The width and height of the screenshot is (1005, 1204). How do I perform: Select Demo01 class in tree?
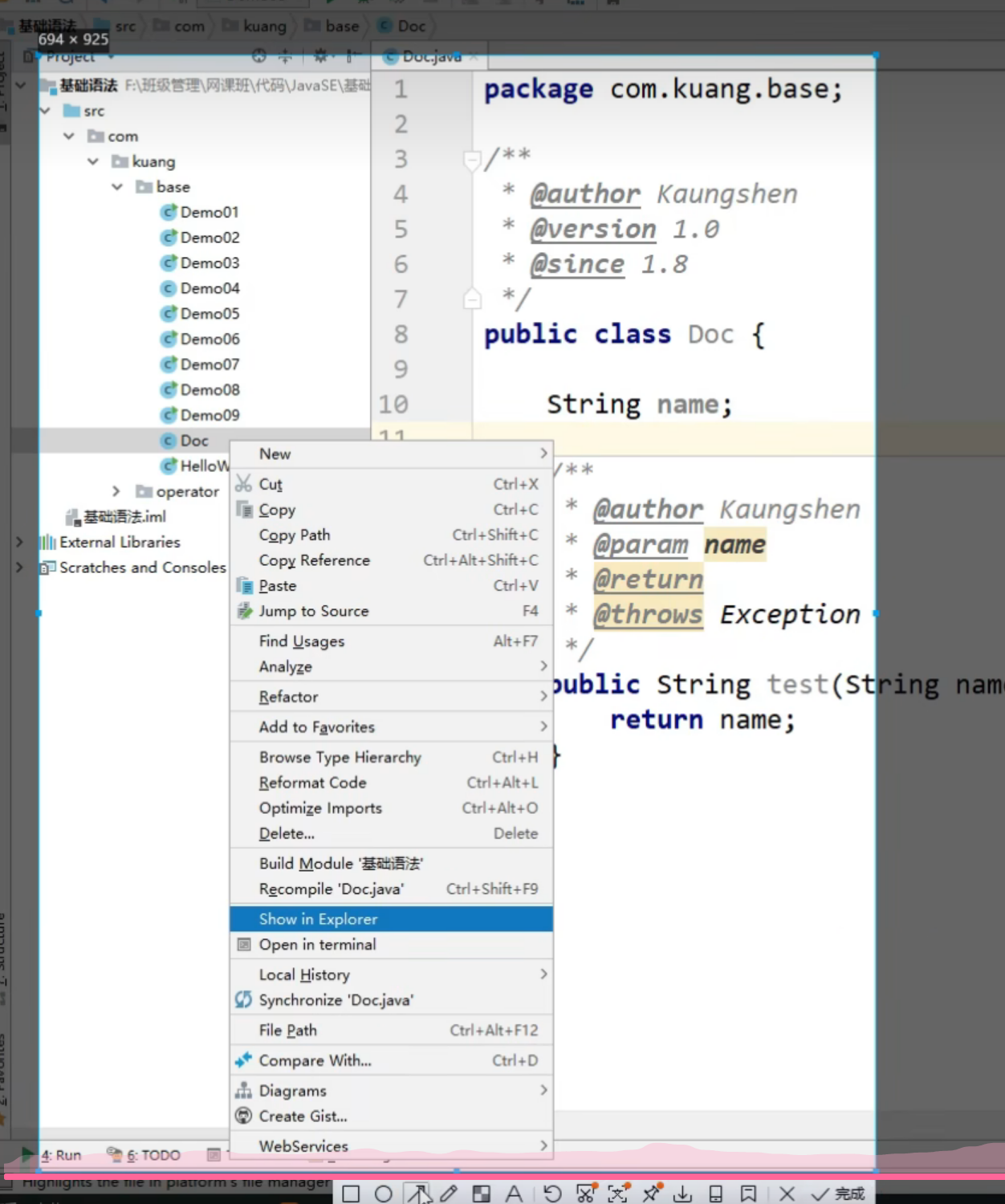click(x=200, y=212)
